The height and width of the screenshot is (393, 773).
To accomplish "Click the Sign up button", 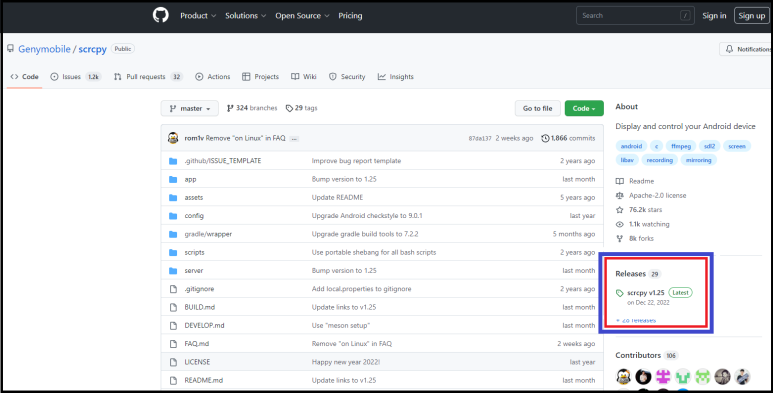I will tap(751, 16).
